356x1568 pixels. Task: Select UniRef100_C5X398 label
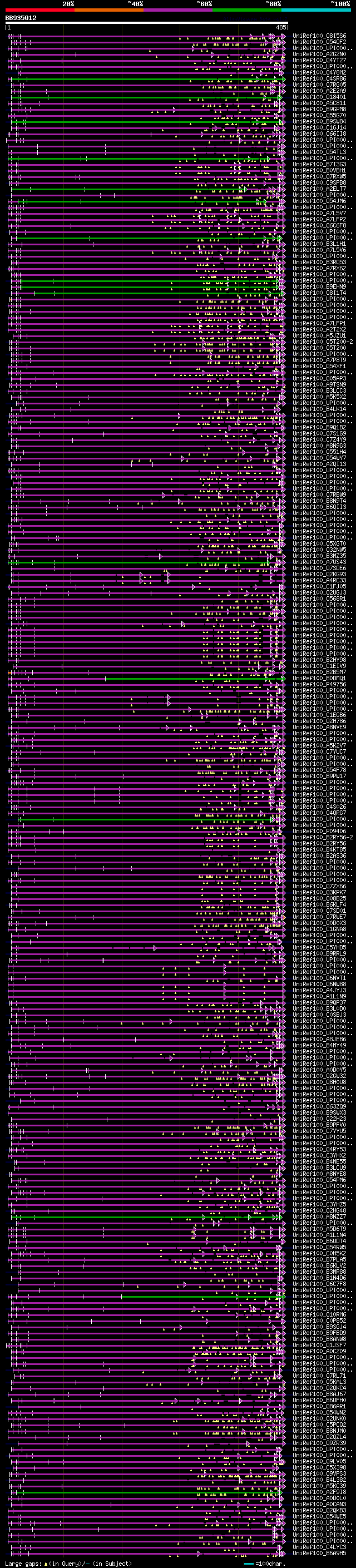(x=319, y=1467)
